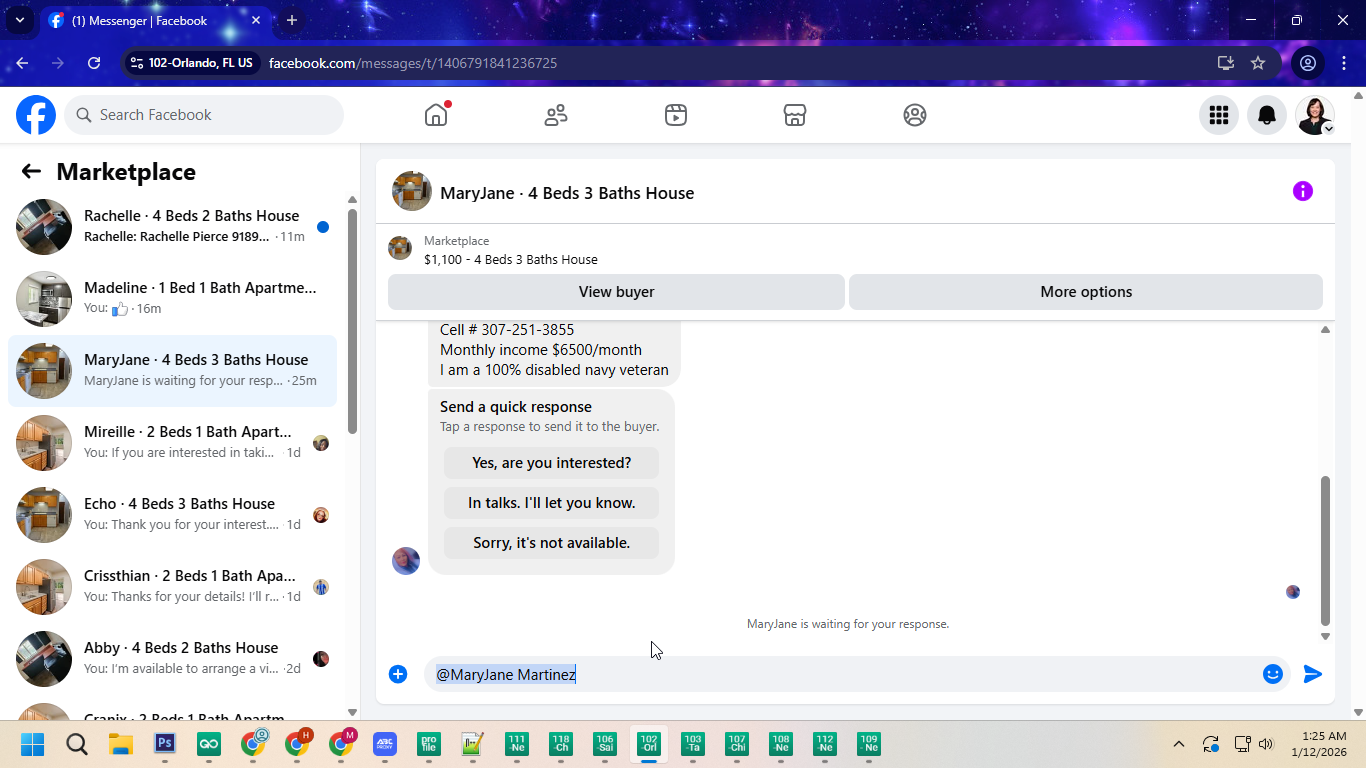This screenshot has width=1366, height=768.
Task: Open a new browser tab
Action: [292, 20]
